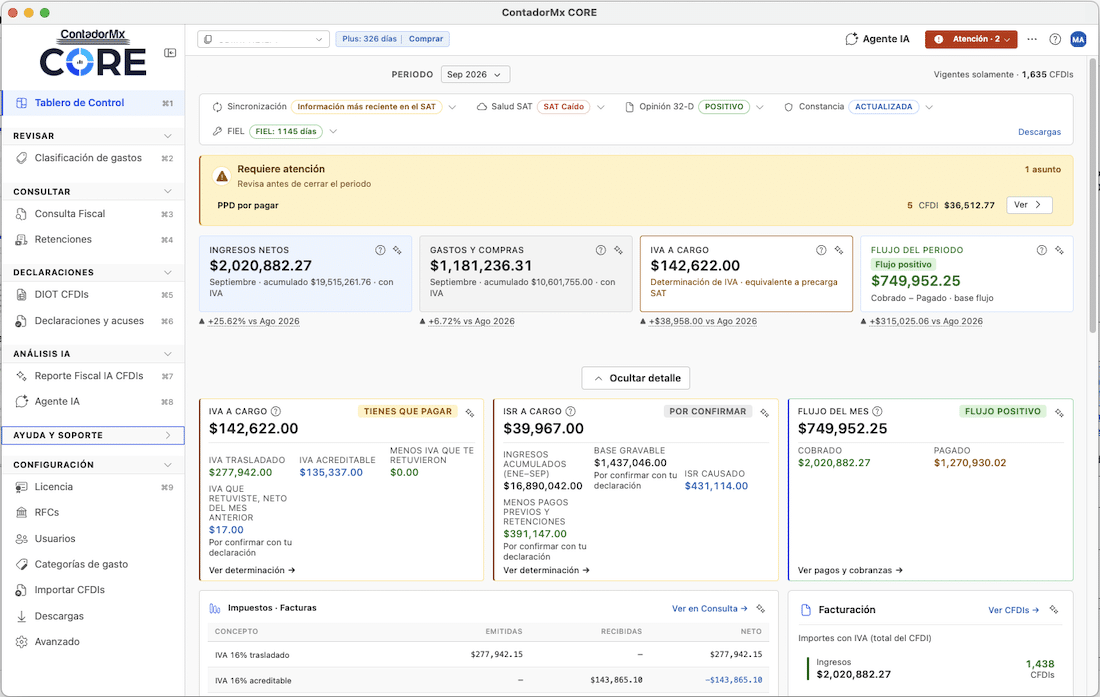Open Ver determinación link under ISR a Cargo

[546, 570]
